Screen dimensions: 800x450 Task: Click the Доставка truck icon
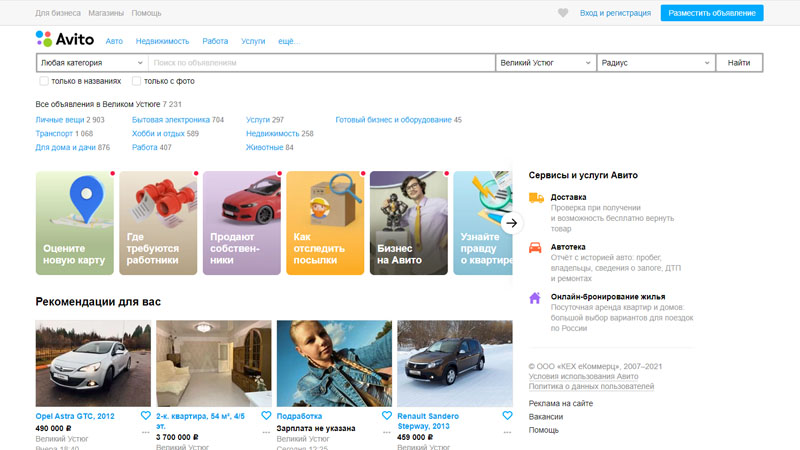tap(536, 197)
